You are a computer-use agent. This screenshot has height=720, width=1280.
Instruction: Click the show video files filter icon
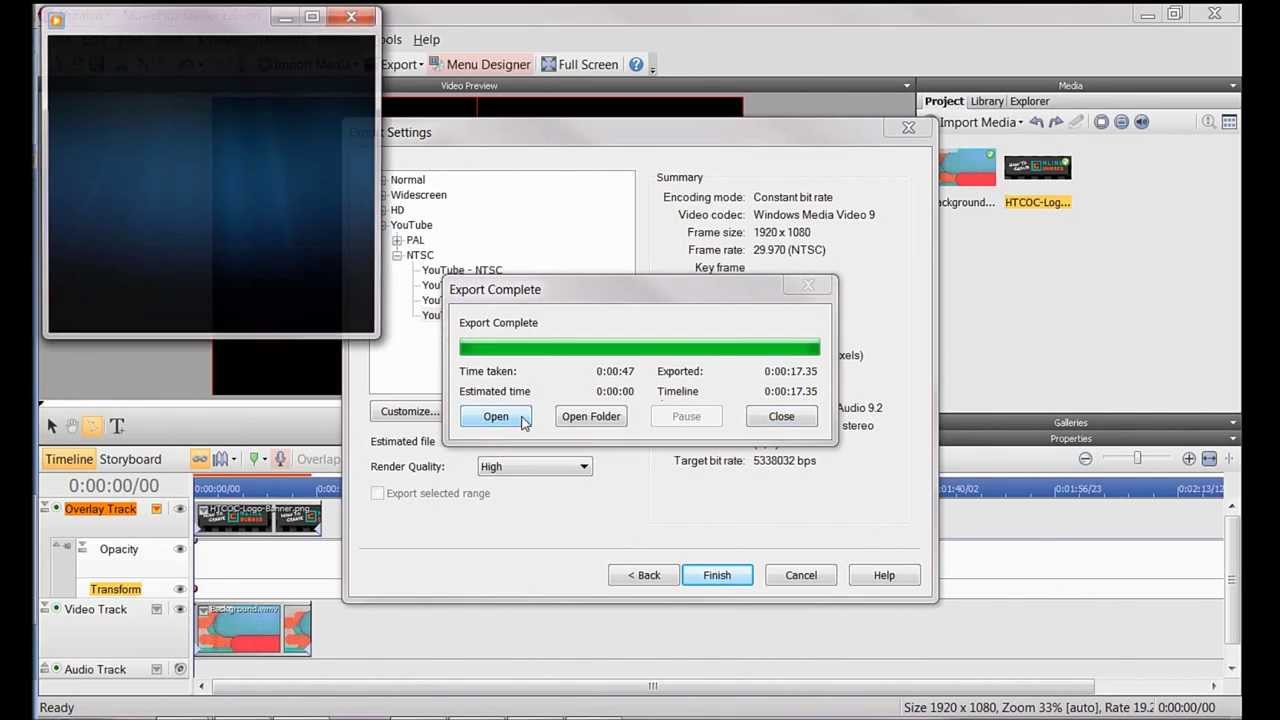pos(1101,122)
